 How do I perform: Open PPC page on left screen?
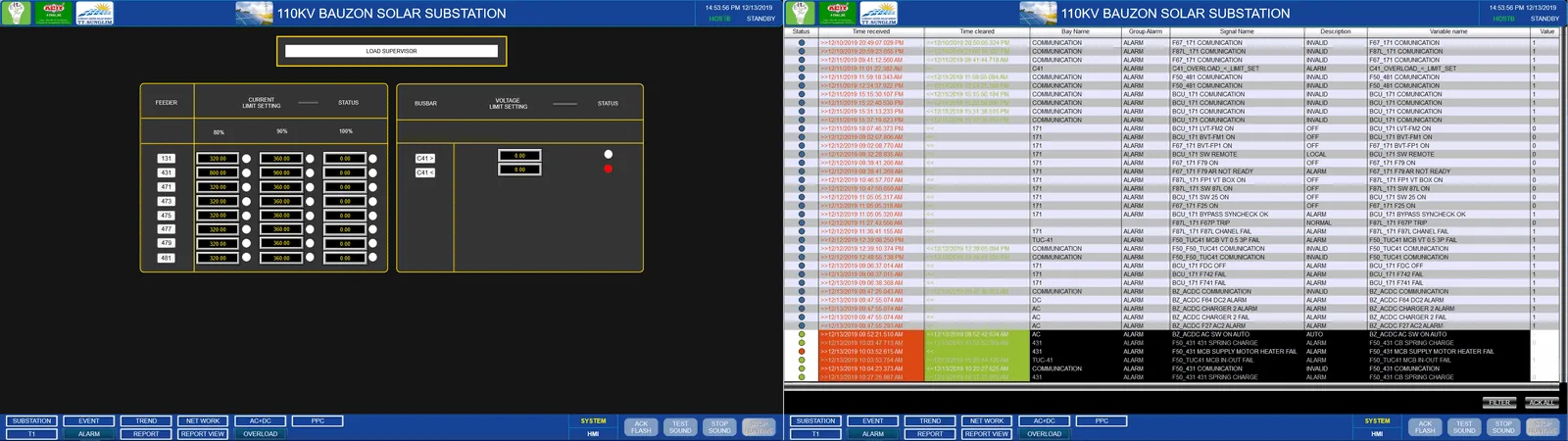(x=318, y=421)
